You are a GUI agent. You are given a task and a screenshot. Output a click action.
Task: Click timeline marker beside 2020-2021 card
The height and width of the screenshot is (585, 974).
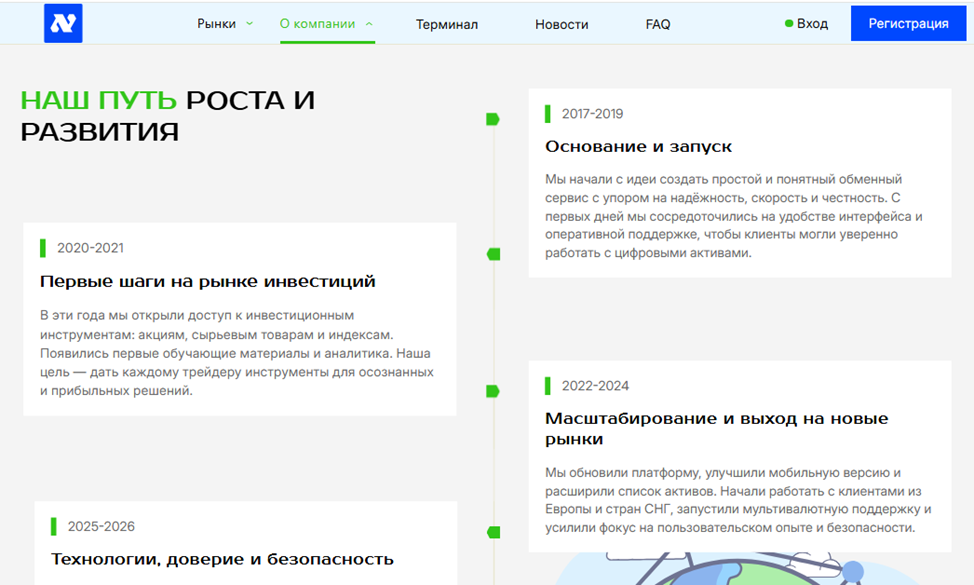pos(492,254)
